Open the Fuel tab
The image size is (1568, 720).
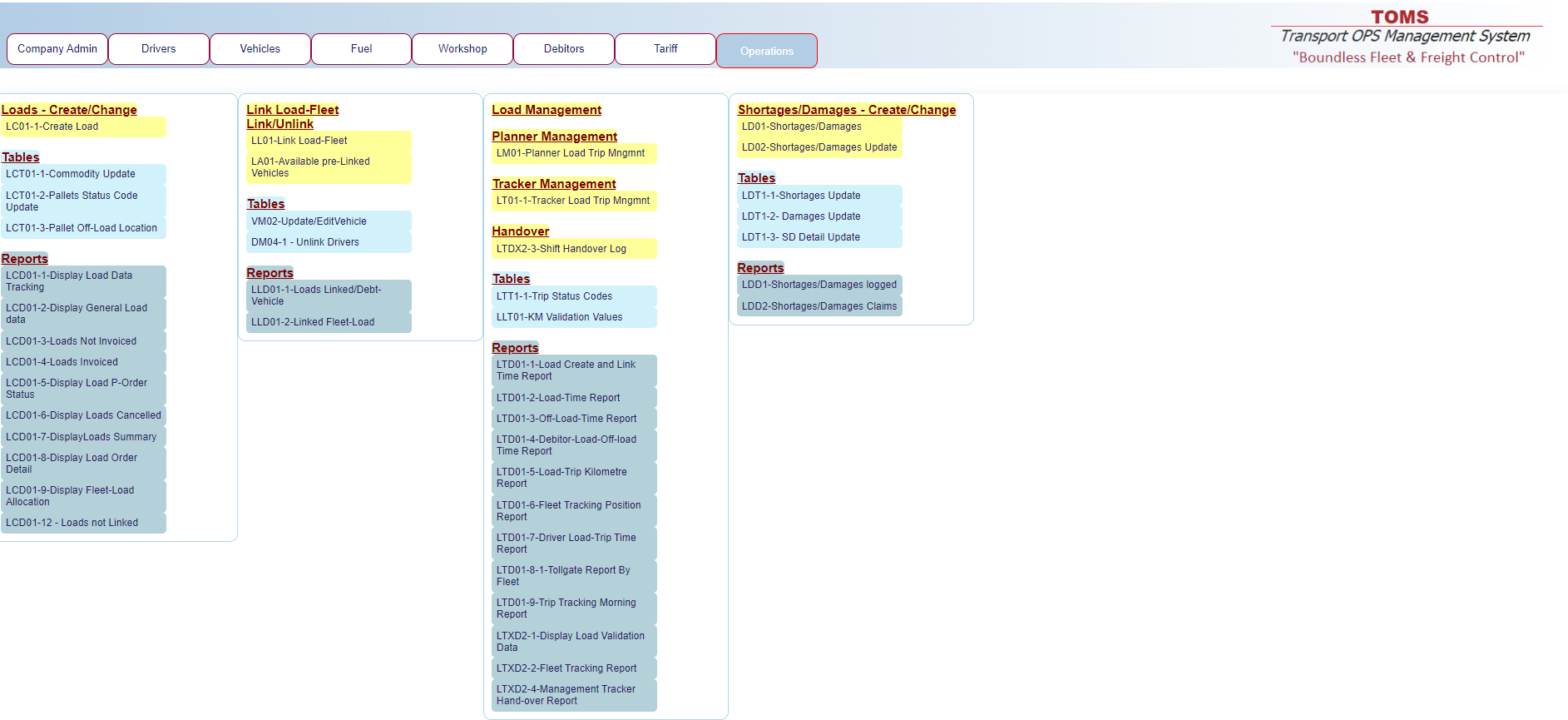[x=362, y=49]
